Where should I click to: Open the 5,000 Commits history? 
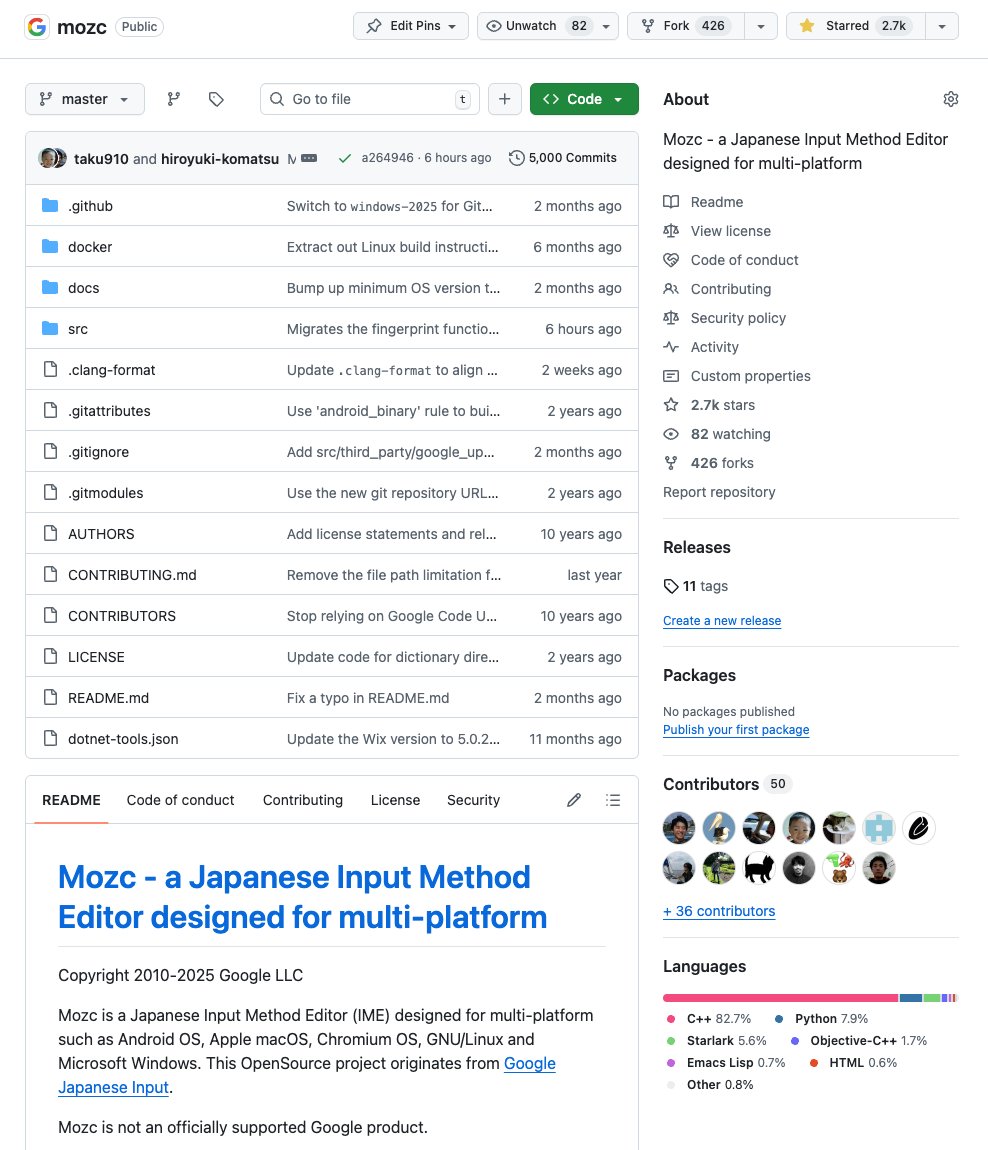pos(563,158)
